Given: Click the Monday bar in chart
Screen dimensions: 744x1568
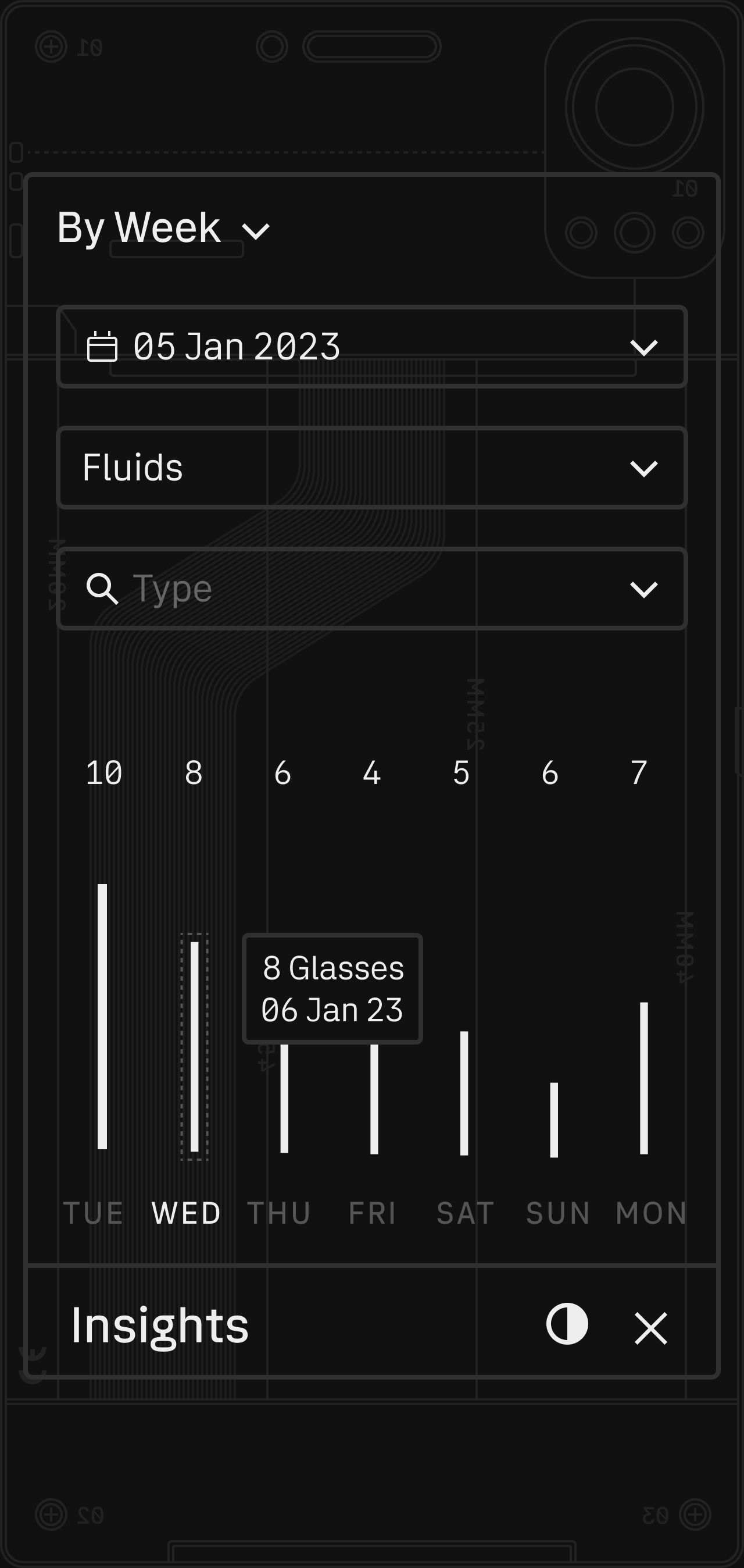Looking at the screenshot, I should 643,1078.
